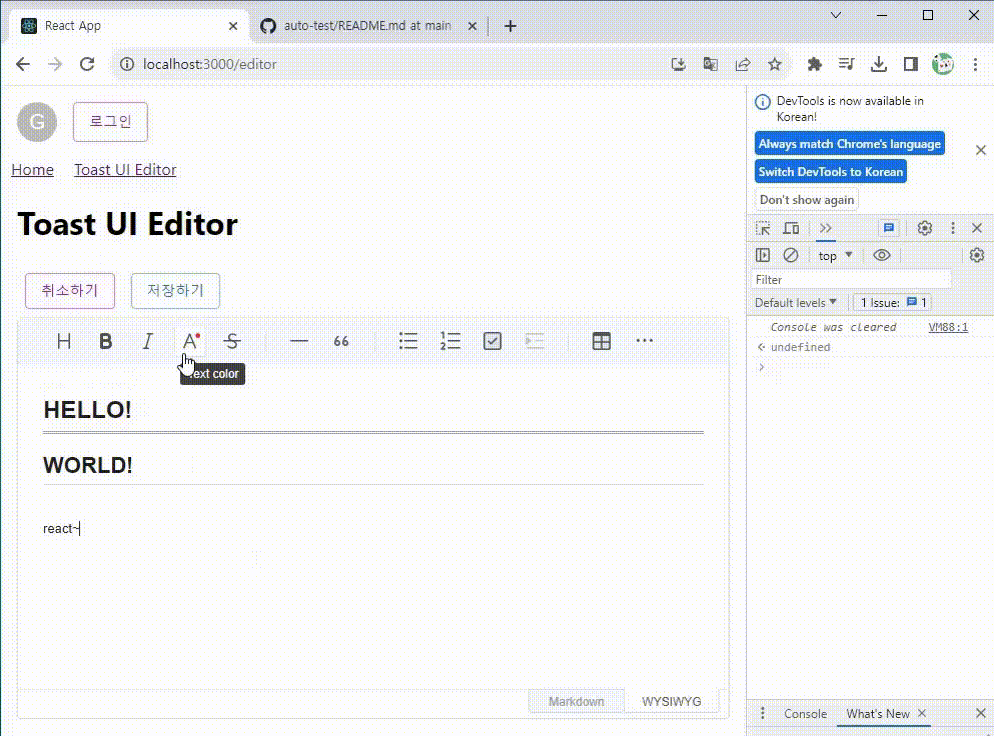Insert a table

pos(602,341)
